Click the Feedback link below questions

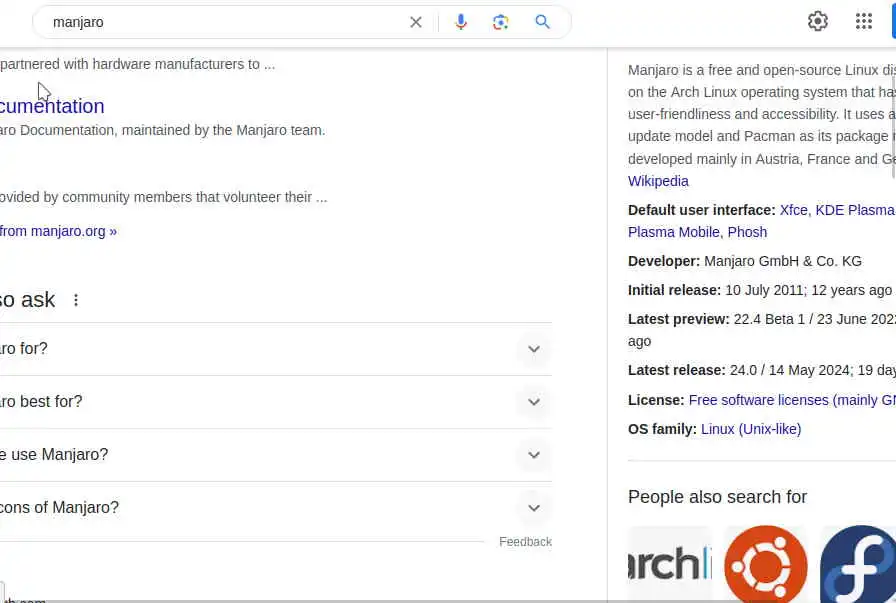(525, 542)
